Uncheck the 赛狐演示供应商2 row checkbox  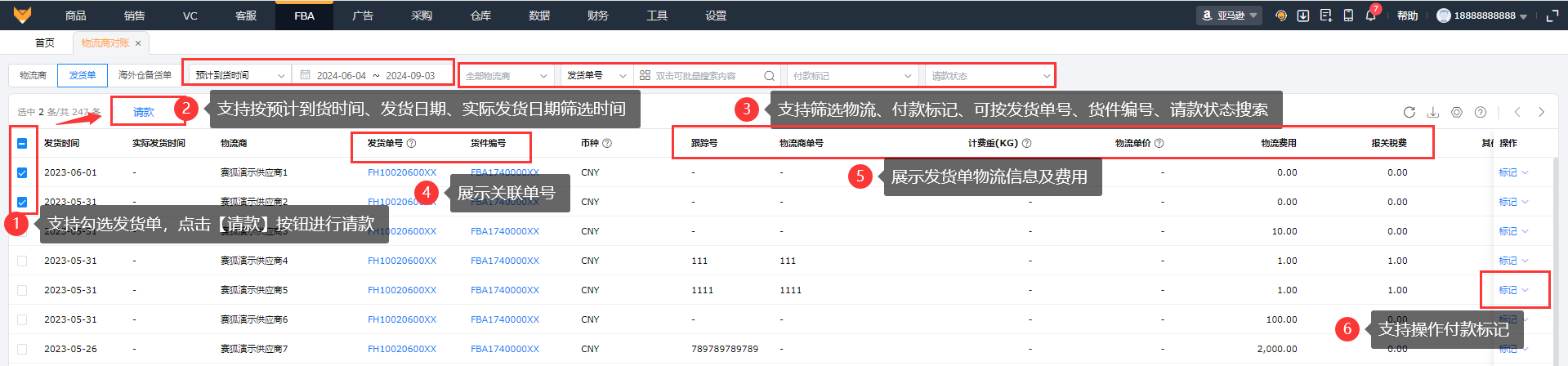(x=22, y=202)
